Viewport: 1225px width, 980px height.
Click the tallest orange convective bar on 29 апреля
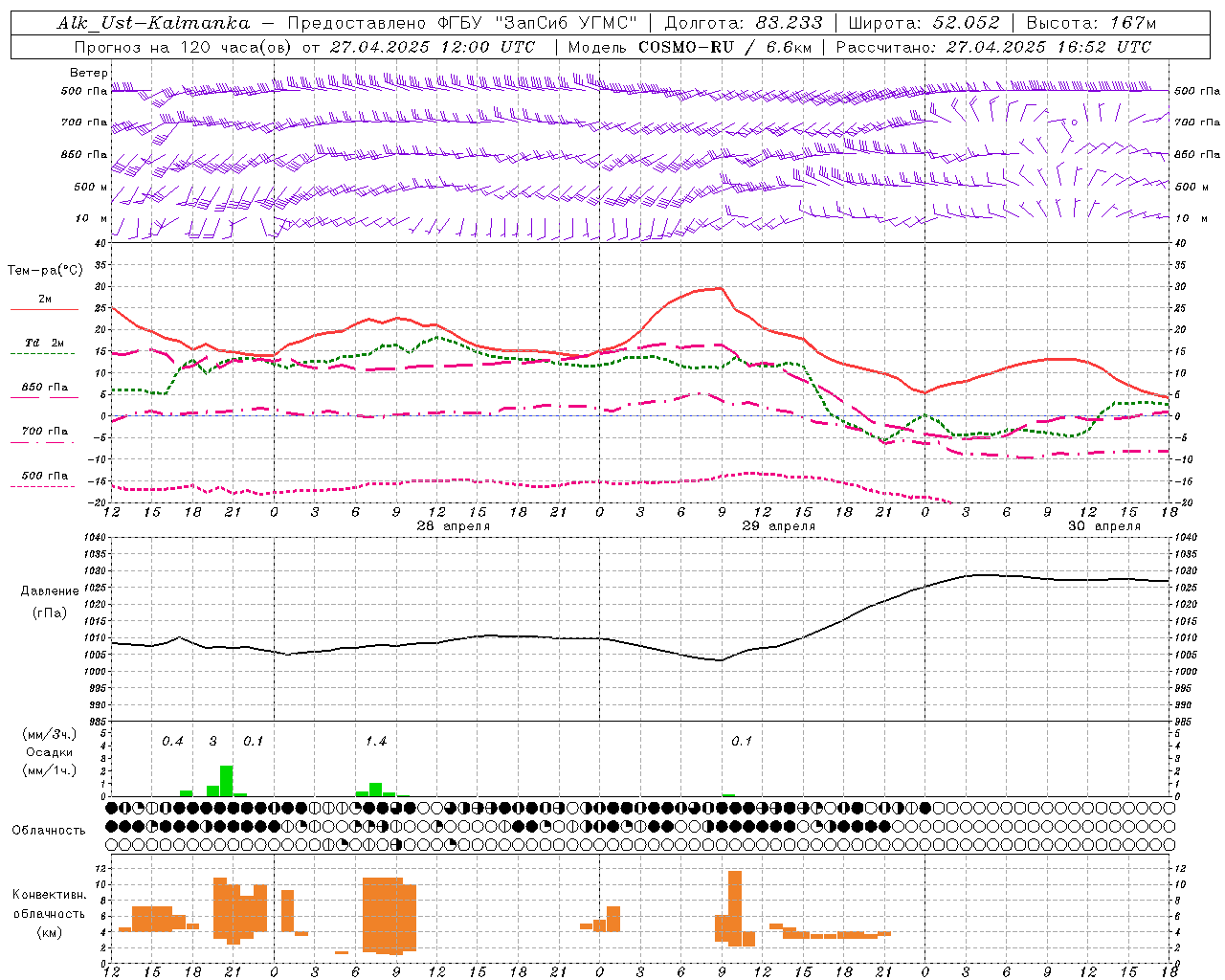[735, 908]
